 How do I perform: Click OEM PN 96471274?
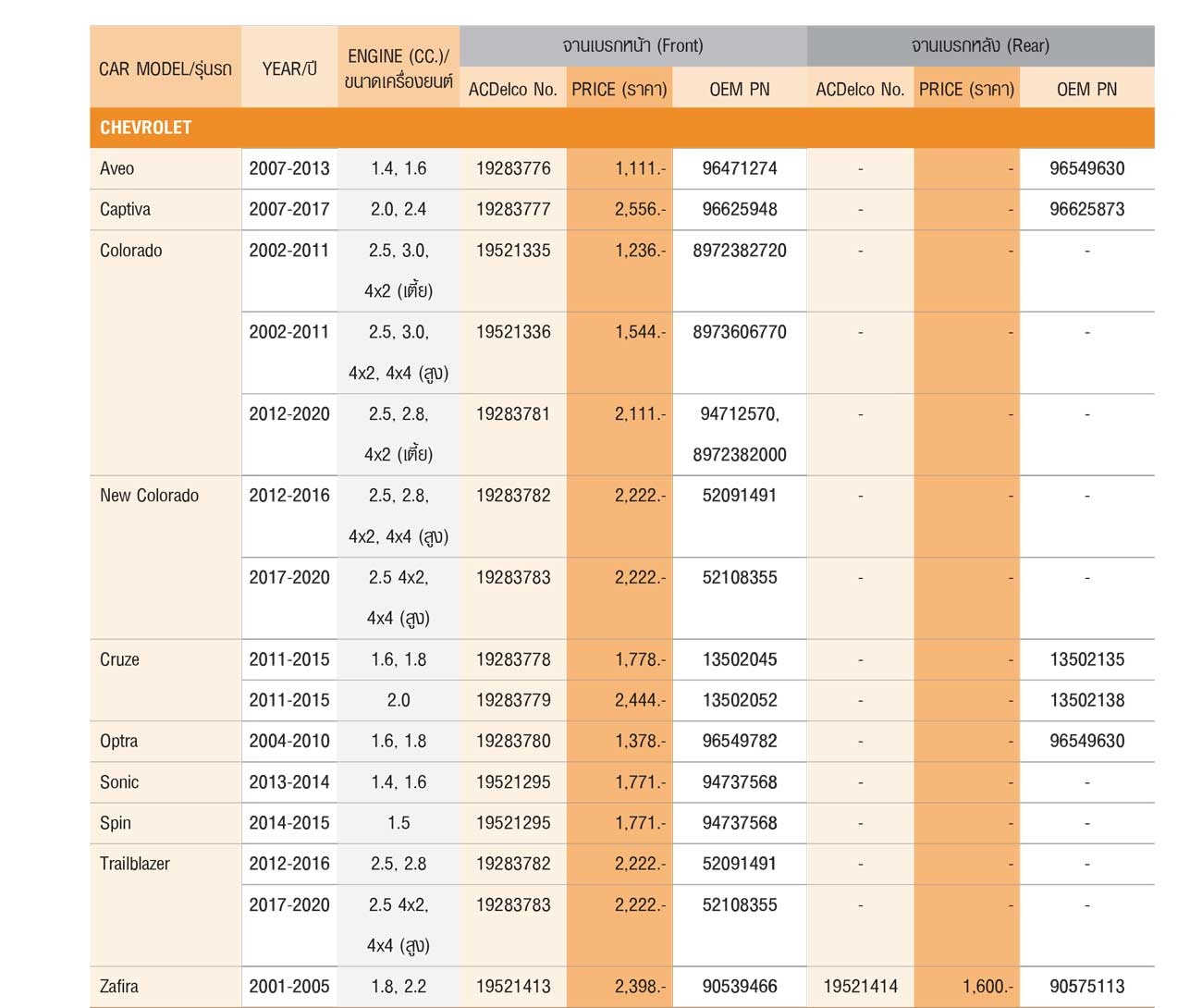coord(740,168)
